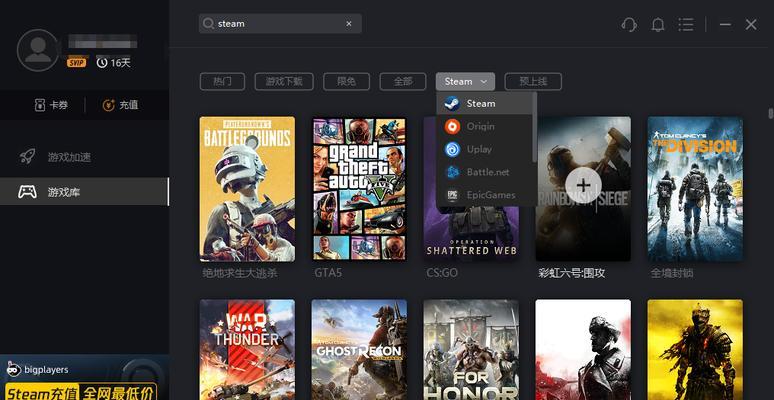
Task: Open 游戏加速 sidebar section
Action: [84, 157]
